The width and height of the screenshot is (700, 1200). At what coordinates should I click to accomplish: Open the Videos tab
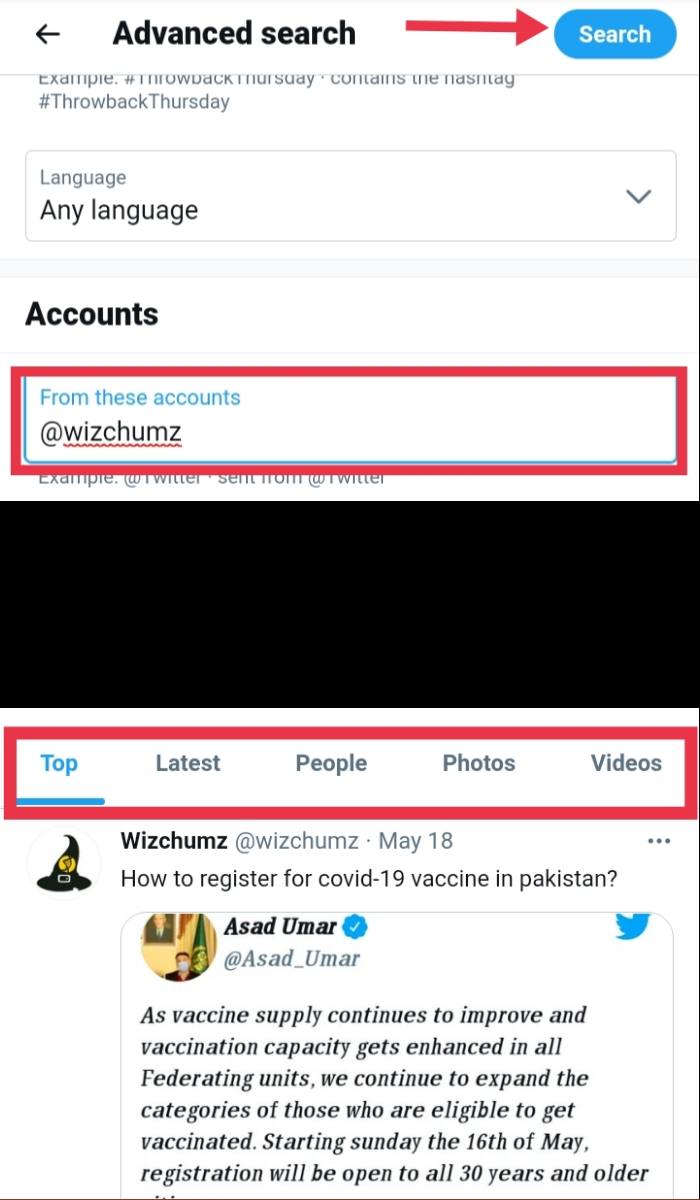(x=626, y=763)
